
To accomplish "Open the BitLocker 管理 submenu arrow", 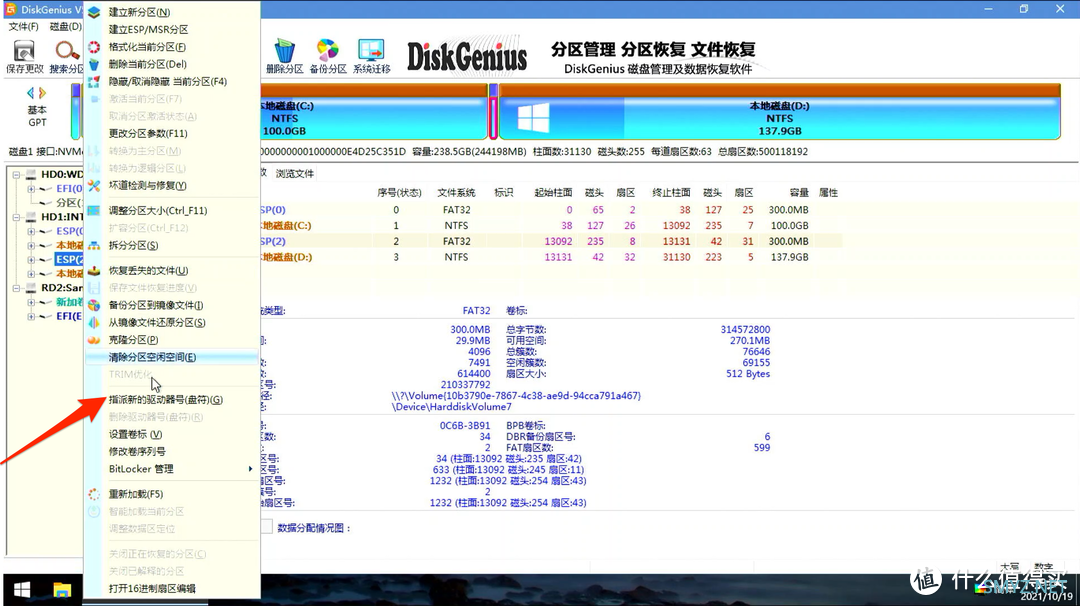I will [x=250, y=469].
